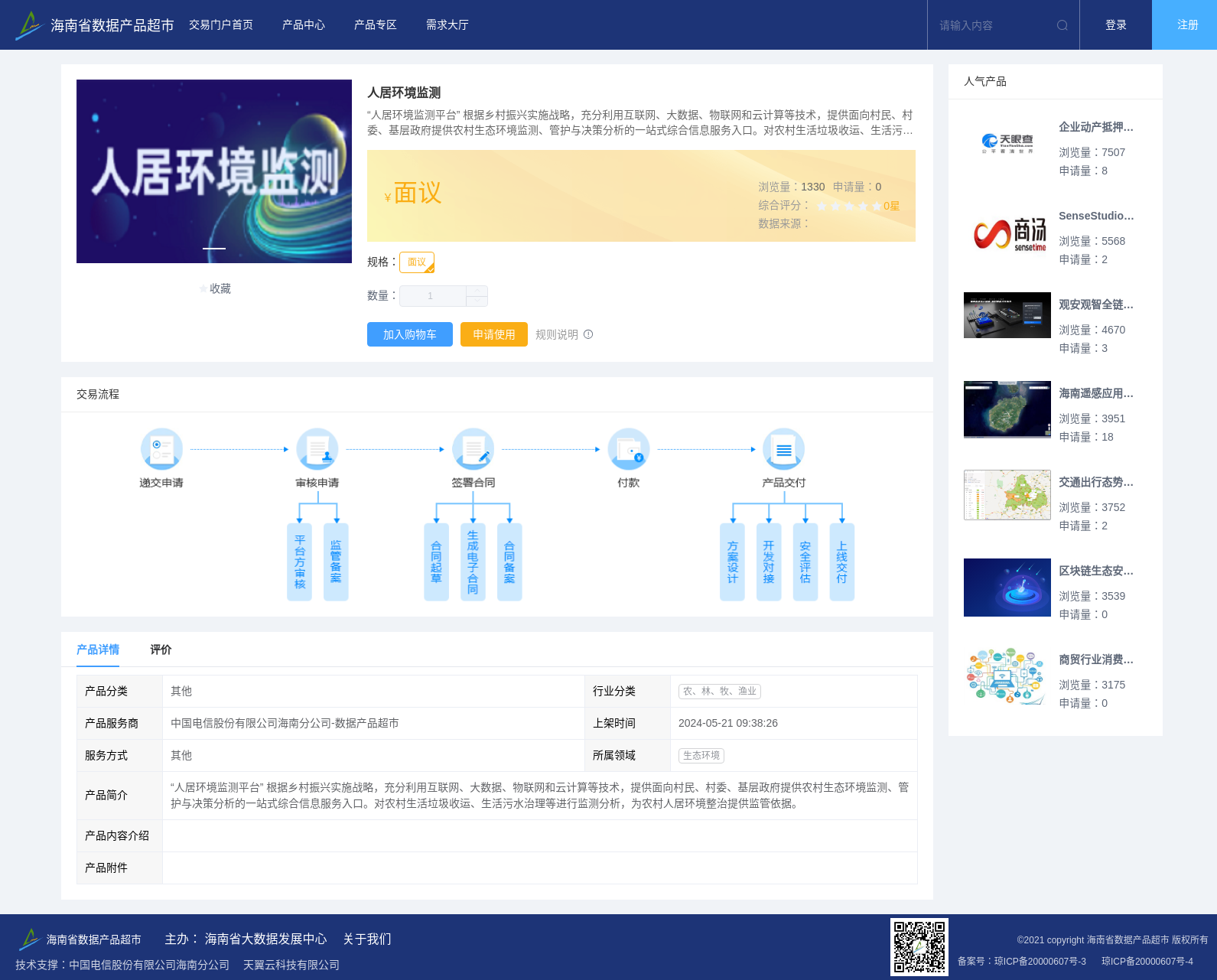Click the 合同起草 sub-step box
Viewport: 1217px width, 980px height.
coord(437,562)
